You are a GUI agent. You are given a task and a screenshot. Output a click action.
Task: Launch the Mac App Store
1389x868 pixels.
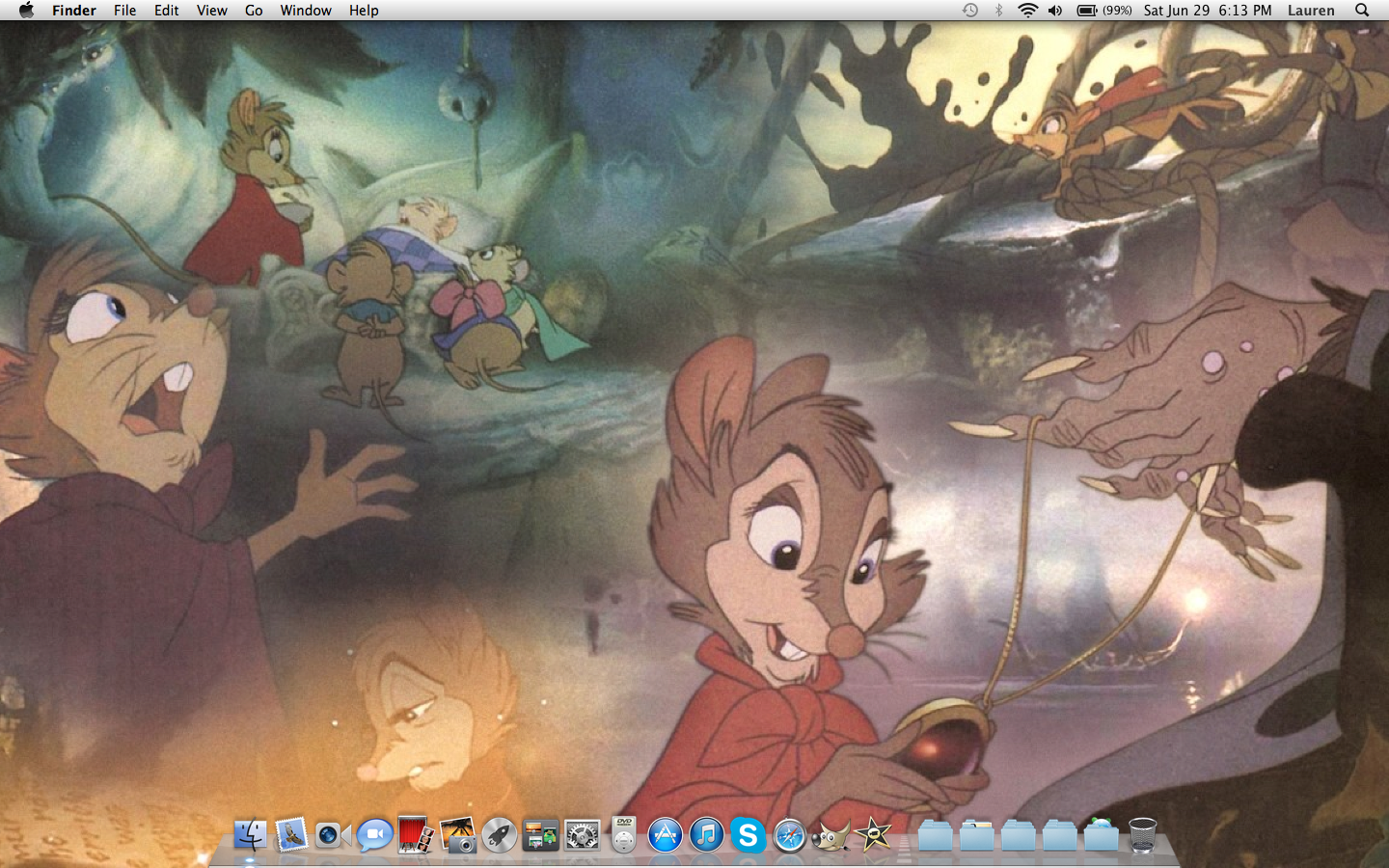click(665, 835)
